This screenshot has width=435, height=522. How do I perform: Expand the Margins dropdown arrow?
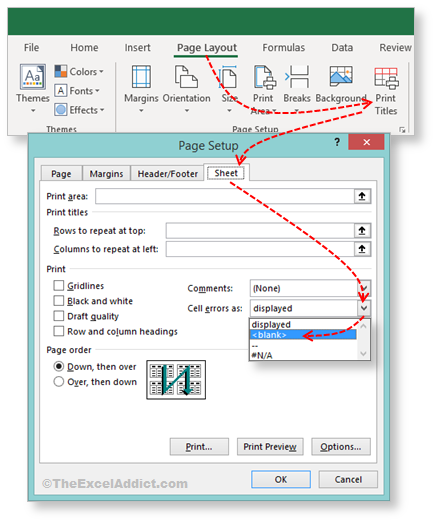[x=141, y=111]
